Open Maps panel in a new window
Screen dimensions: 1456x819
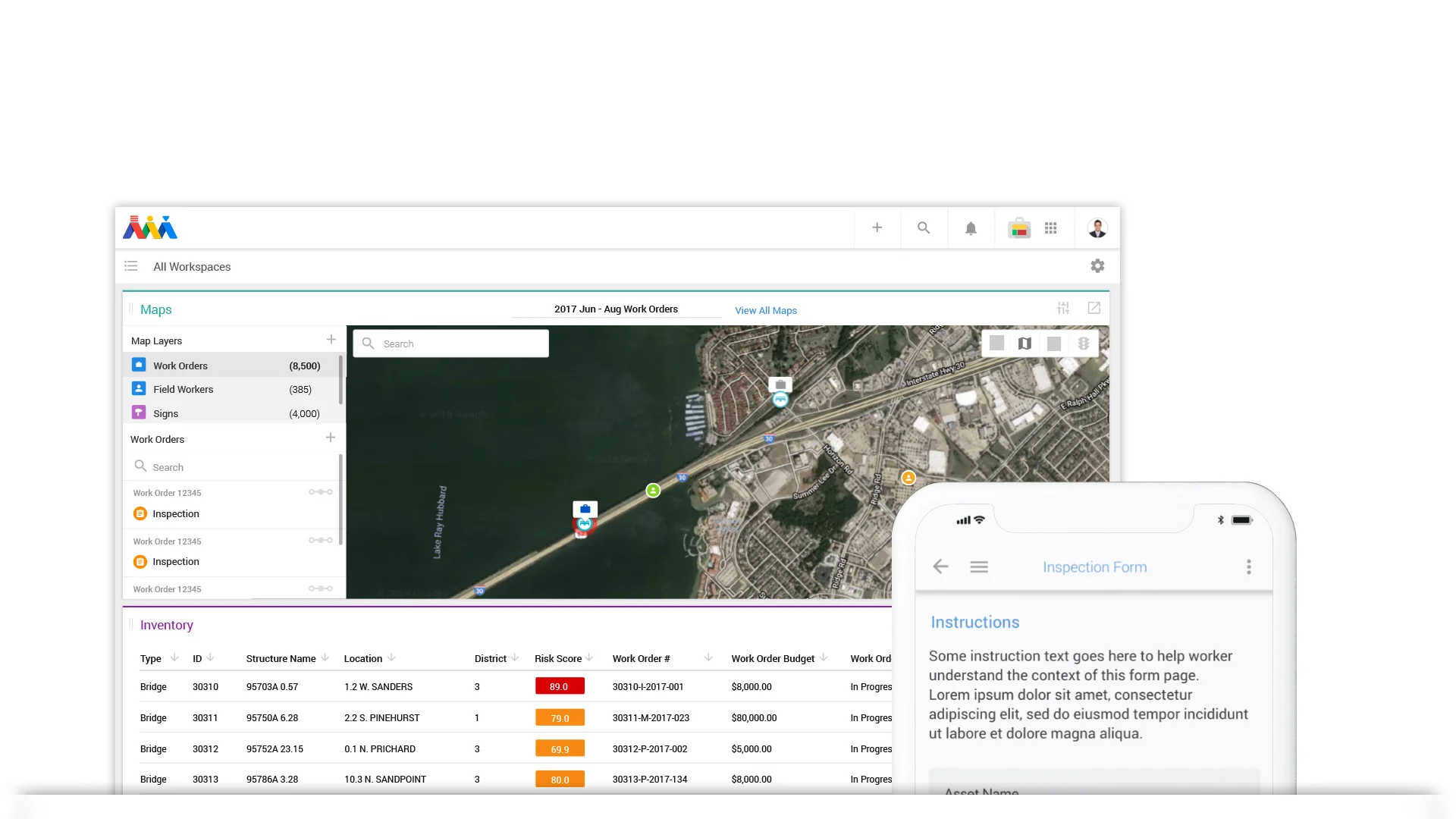[1094, 308]
